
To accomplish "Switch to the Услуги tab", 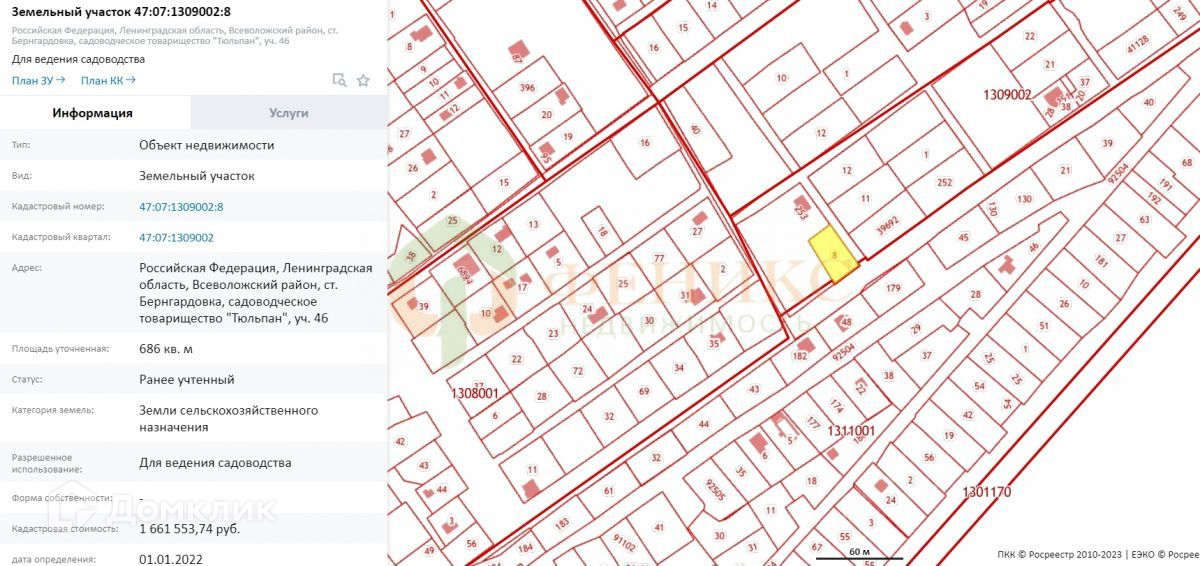I will 289,113.
